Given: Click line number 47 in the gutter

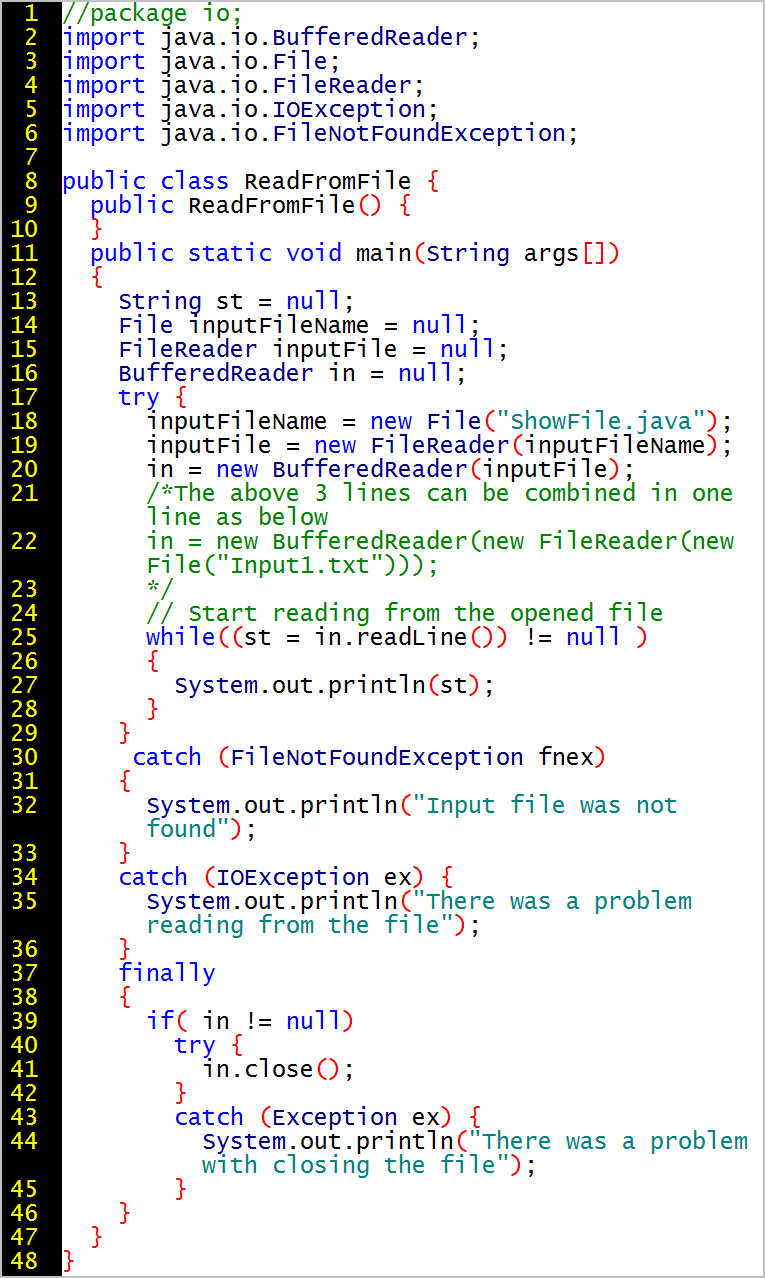Looking at the screenshot, I should (x=23, y=1238).
